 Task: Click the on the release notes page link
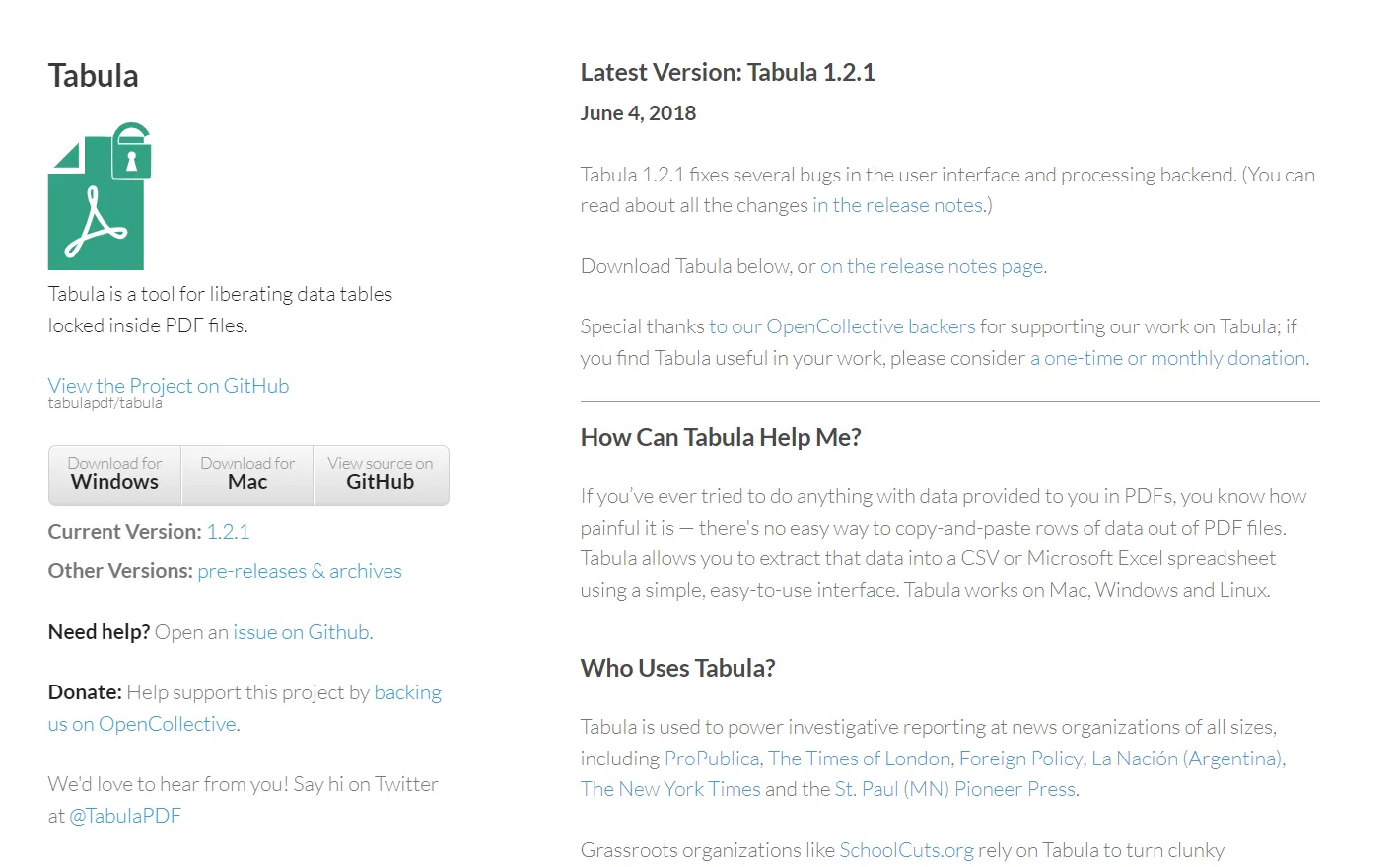932,265
